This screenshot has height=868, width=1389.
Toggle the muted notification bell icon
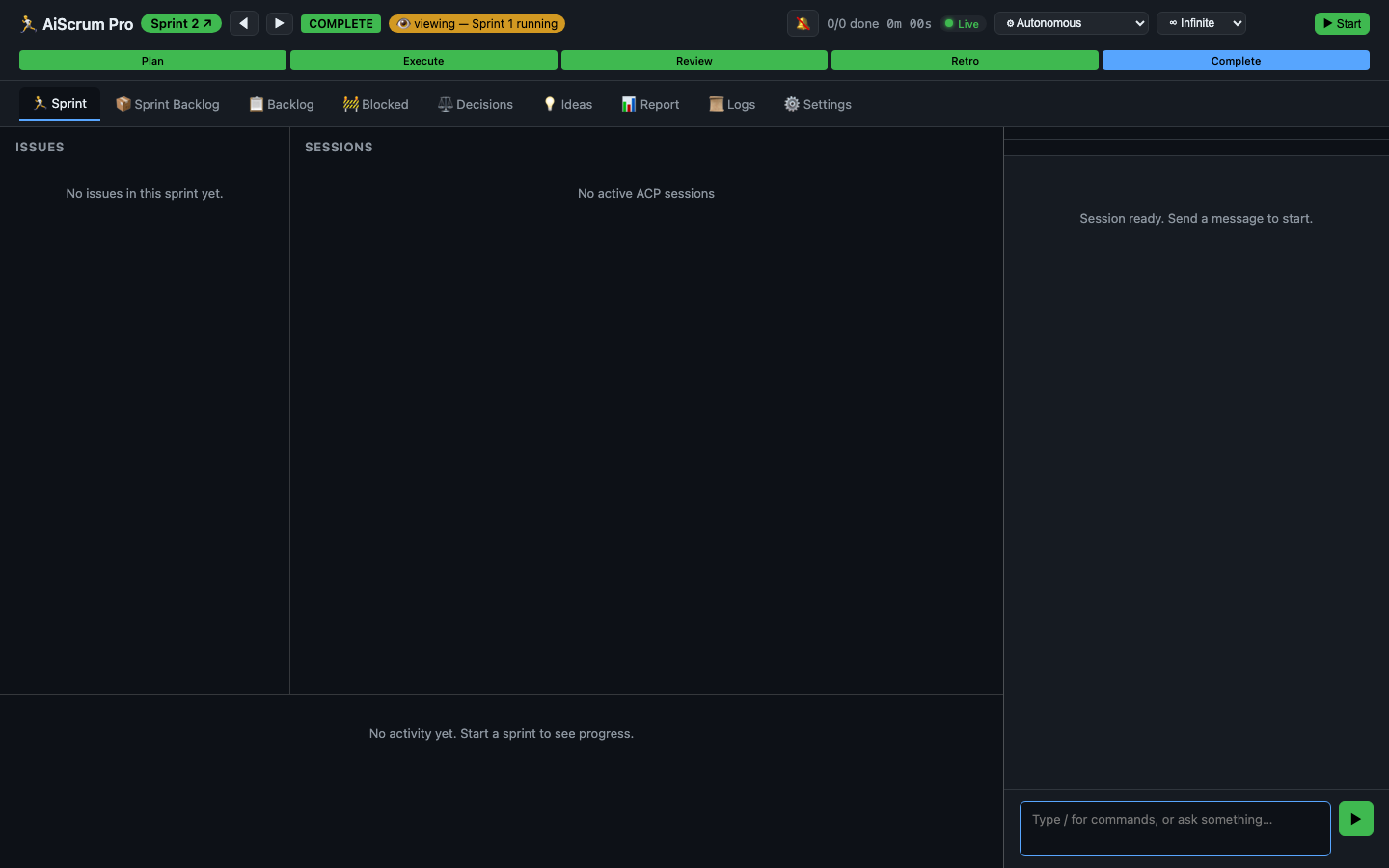[803, 23]
